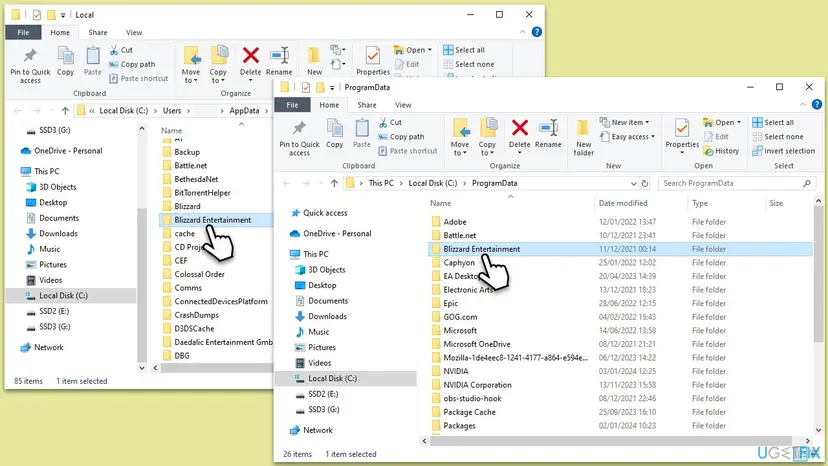This screenshot has height=466, width=828.
Task: Refresh the ProgramData folder view
Action: pos(645,183)
